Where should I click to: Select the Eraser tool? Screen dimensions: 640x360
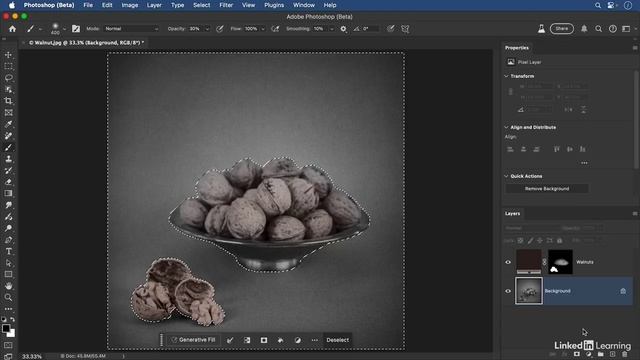(x=8, y=182)
